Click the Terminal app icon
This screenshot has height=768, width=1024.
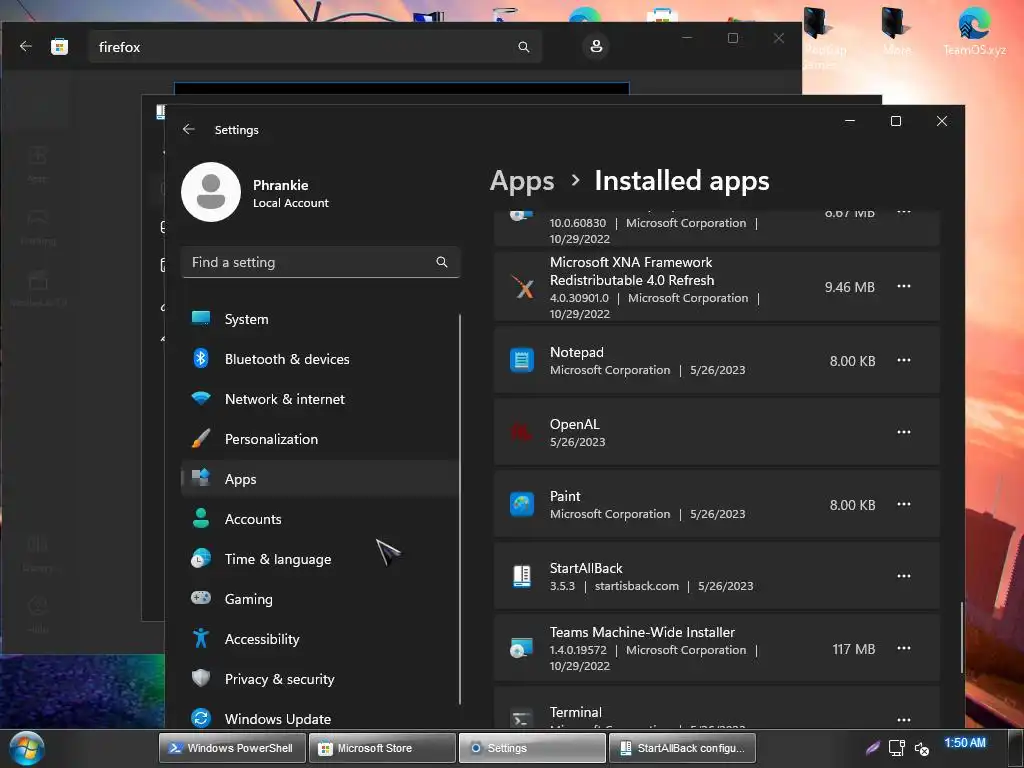tap(521, 719)
